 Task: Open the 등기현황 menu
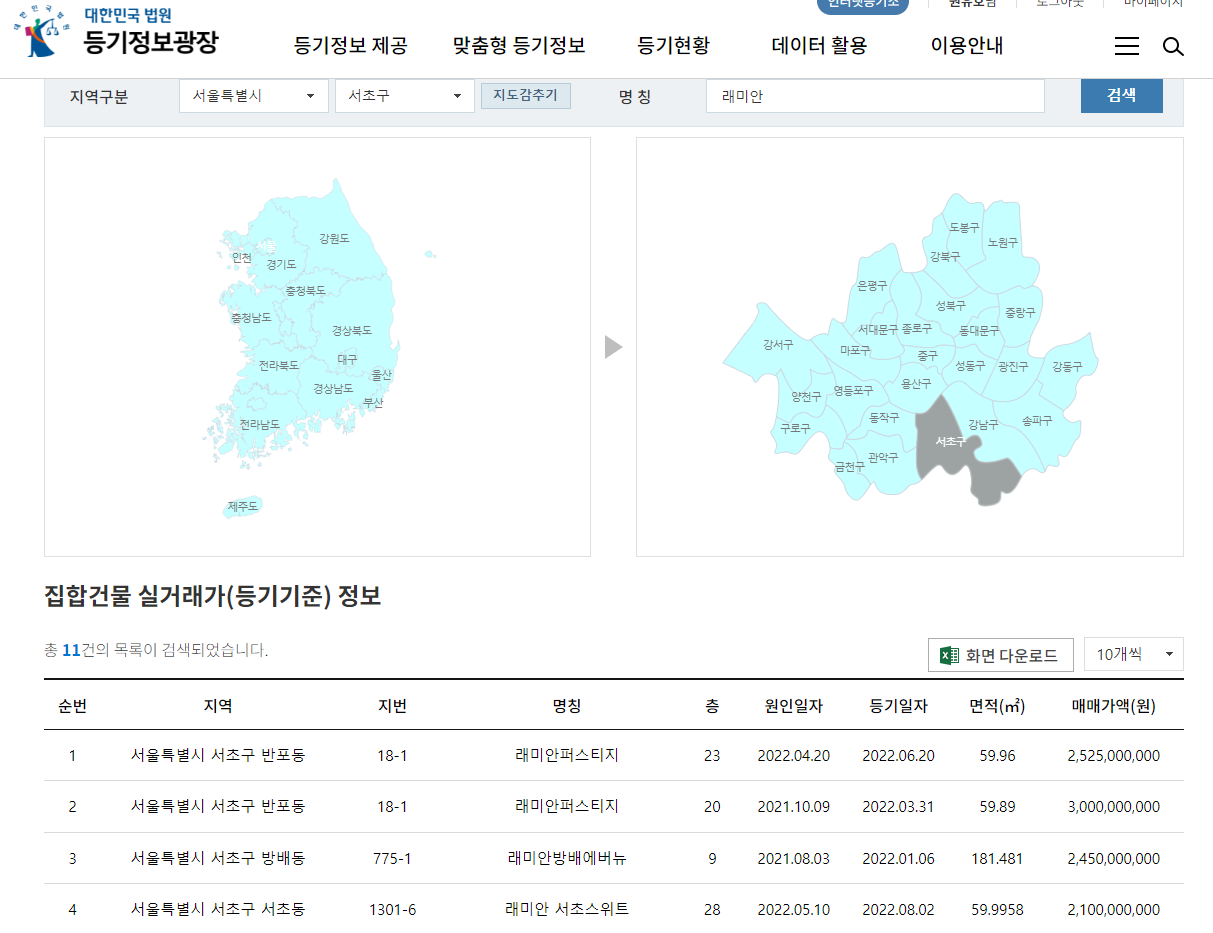674,46
